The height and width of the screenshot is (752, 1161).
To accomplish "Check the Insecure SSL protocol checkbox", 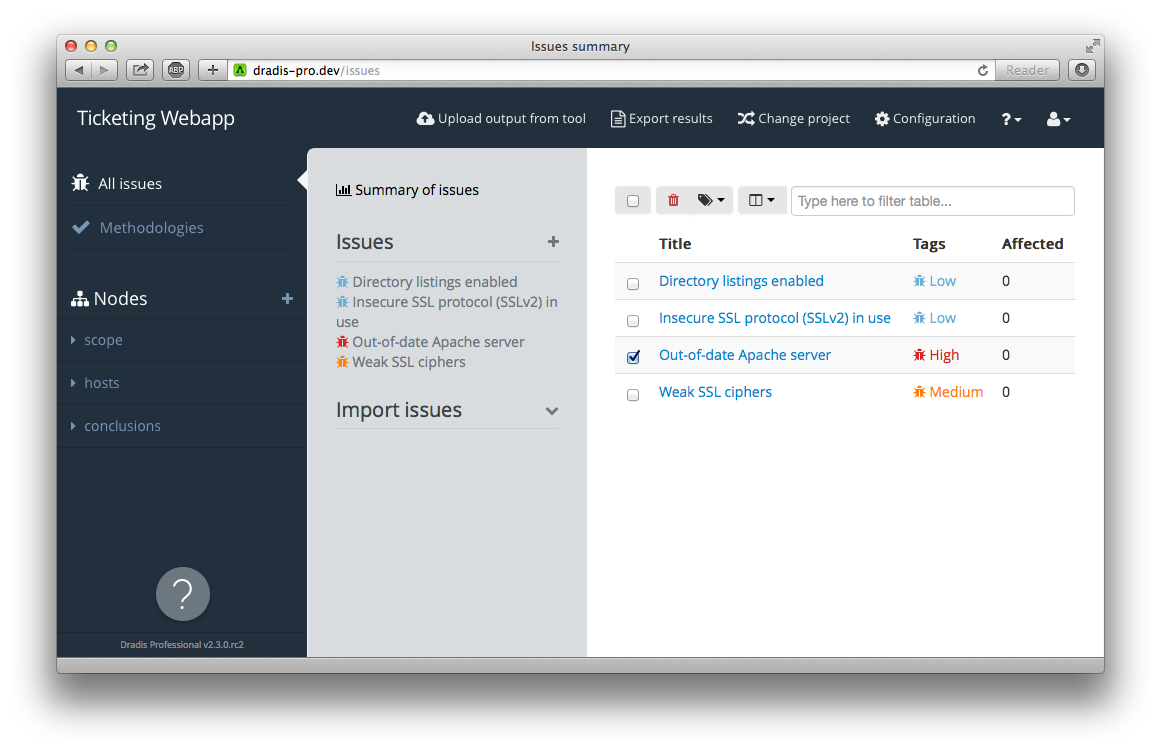I will [x=633, y=320].
